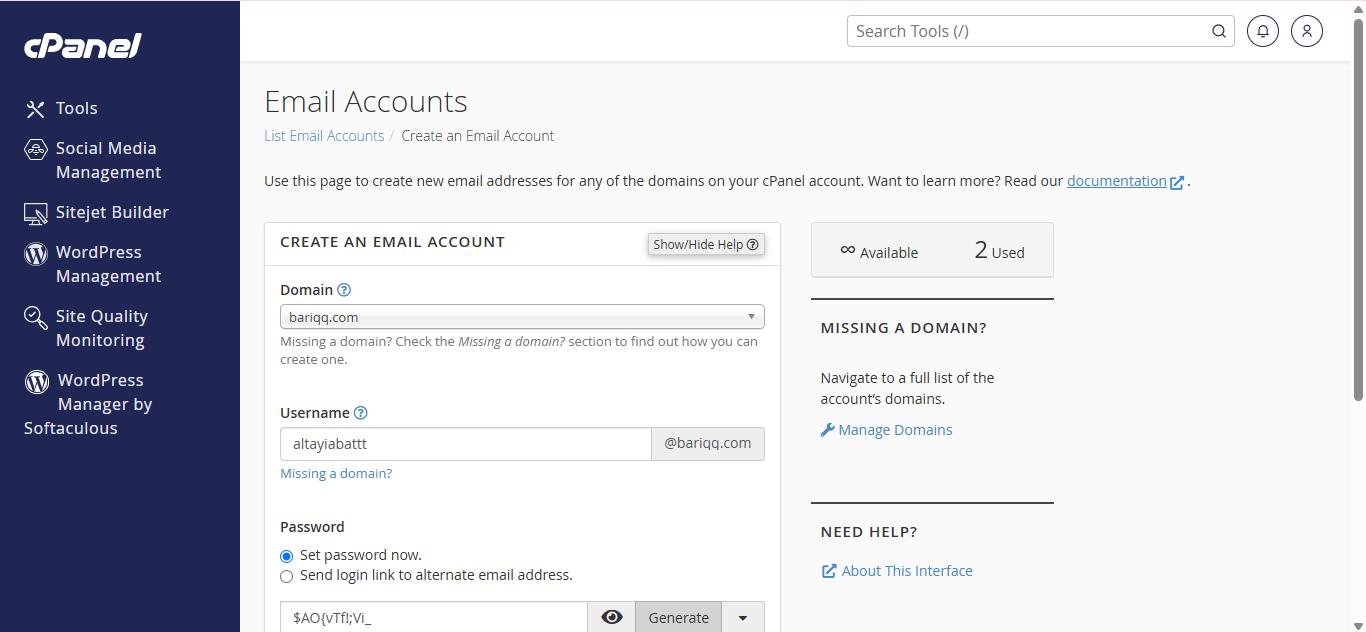
Task: Open the Manage Domains link
Action: tap(895, 430)
